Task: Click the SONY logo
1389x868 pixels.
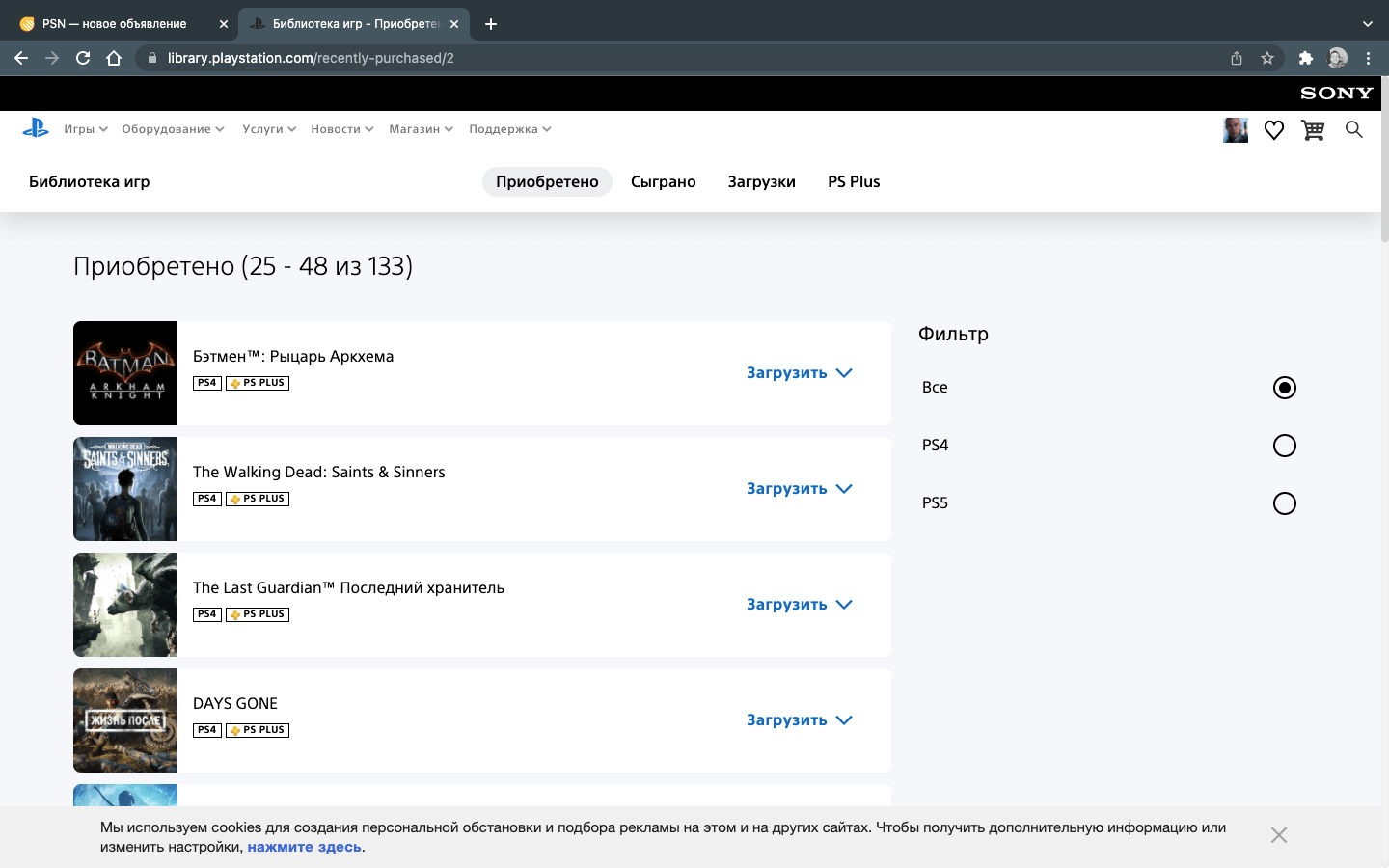Action: (x=1337, y=94)
